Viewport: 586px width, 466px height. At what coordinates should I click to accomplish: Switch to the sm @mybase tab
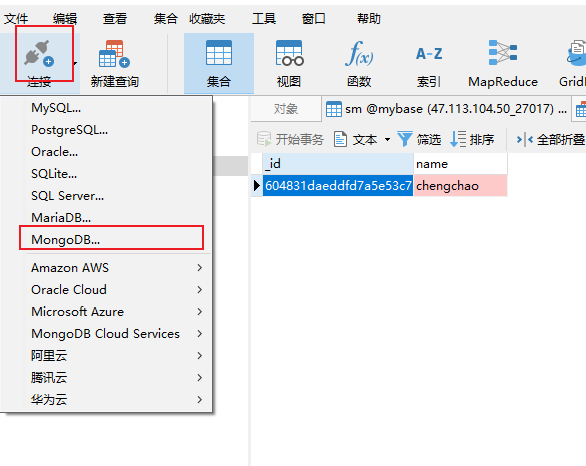(x=447, y=109)
